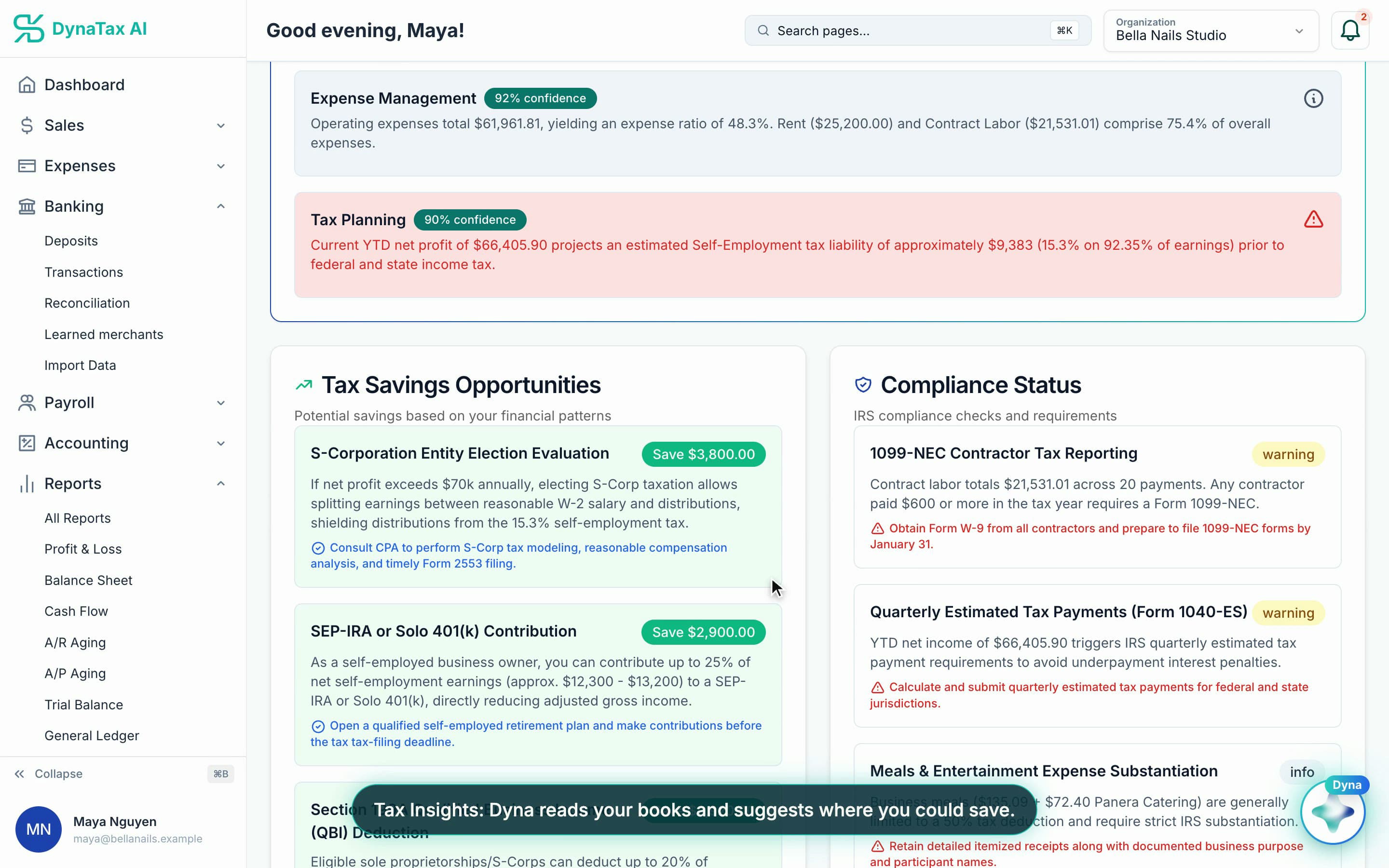Select Balance Sheet report
Screen dimensions: 1389x868
(x=88, y=581)
